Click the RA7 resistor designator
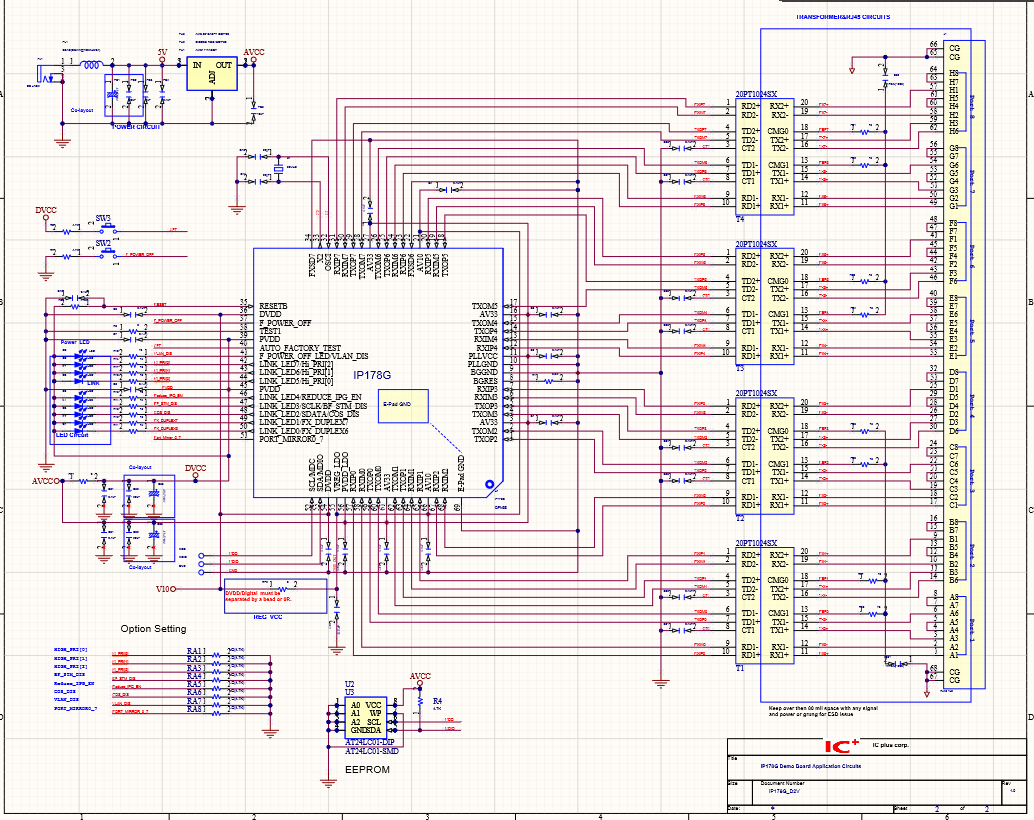This screenshot has width=1034, height=820. point(195,701)
